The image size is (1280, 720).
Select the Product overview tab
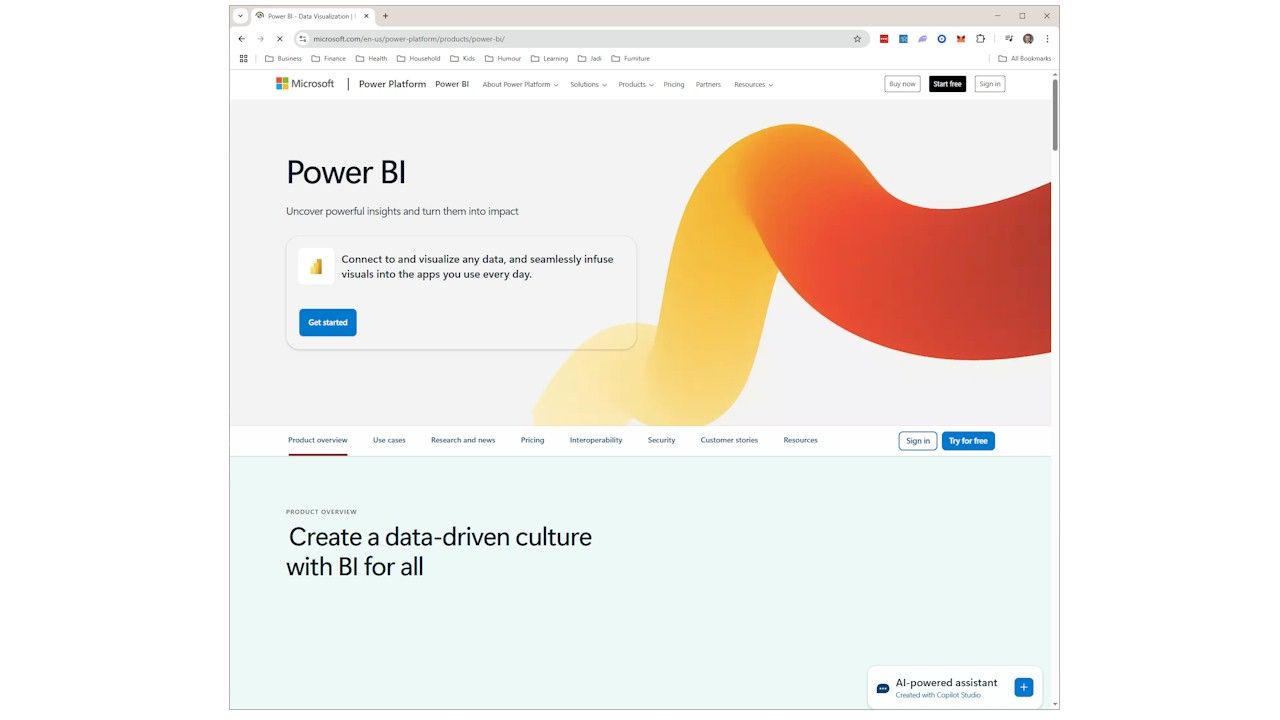pos(318,440)
